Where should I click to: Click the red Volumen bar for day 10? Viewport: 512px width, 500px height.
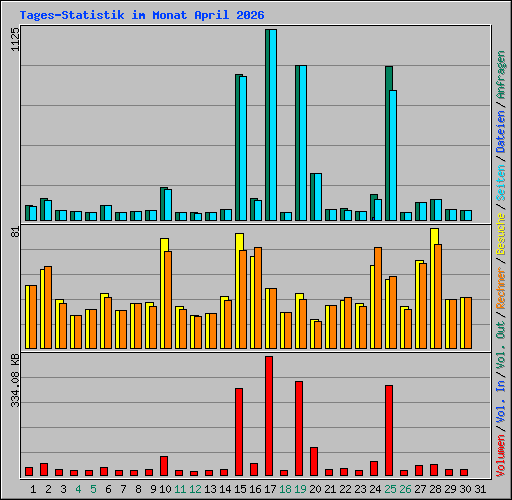164,466
